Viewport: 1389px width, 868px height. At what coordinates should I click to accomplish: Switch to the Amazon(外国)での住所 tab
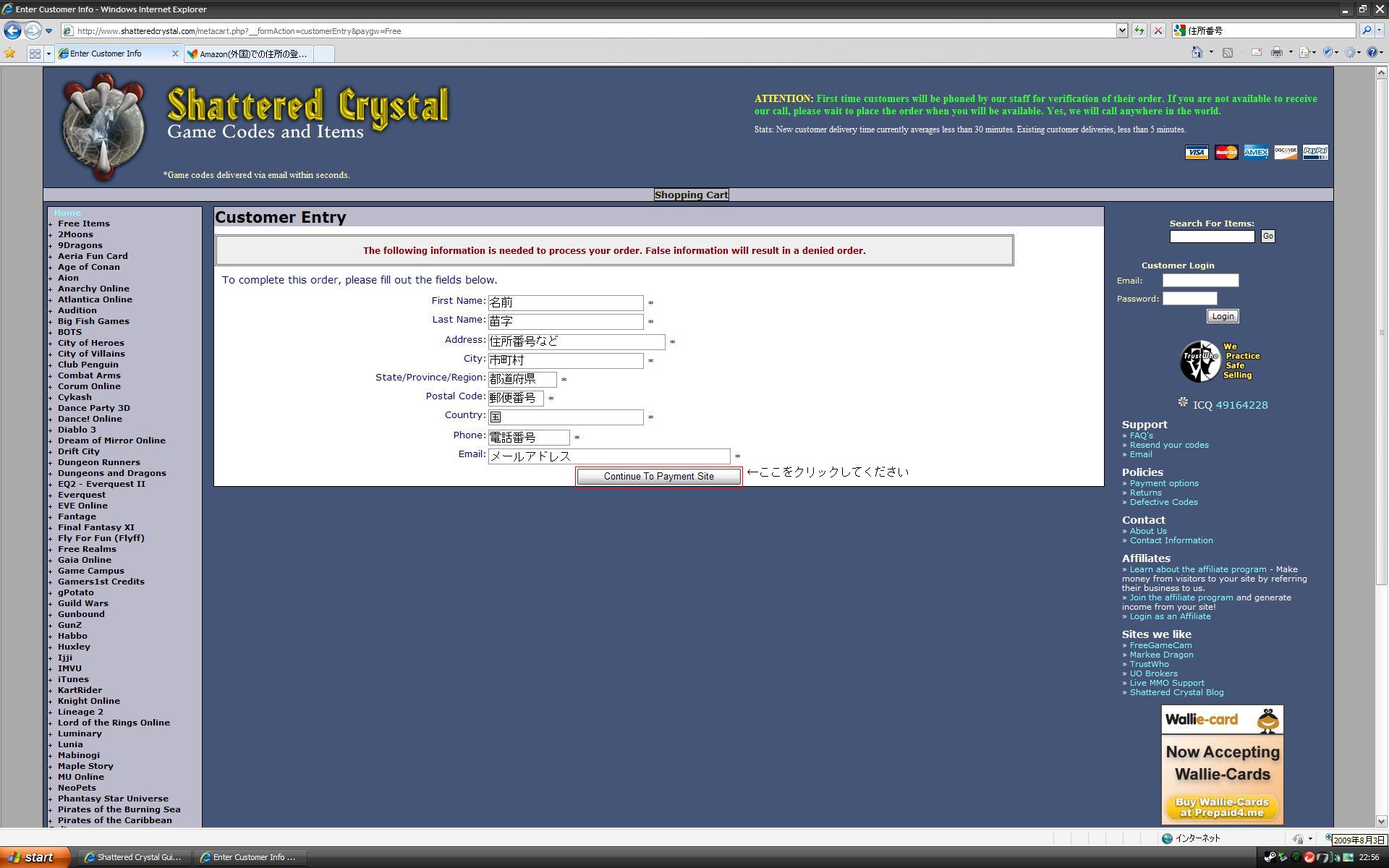(248, 54)
